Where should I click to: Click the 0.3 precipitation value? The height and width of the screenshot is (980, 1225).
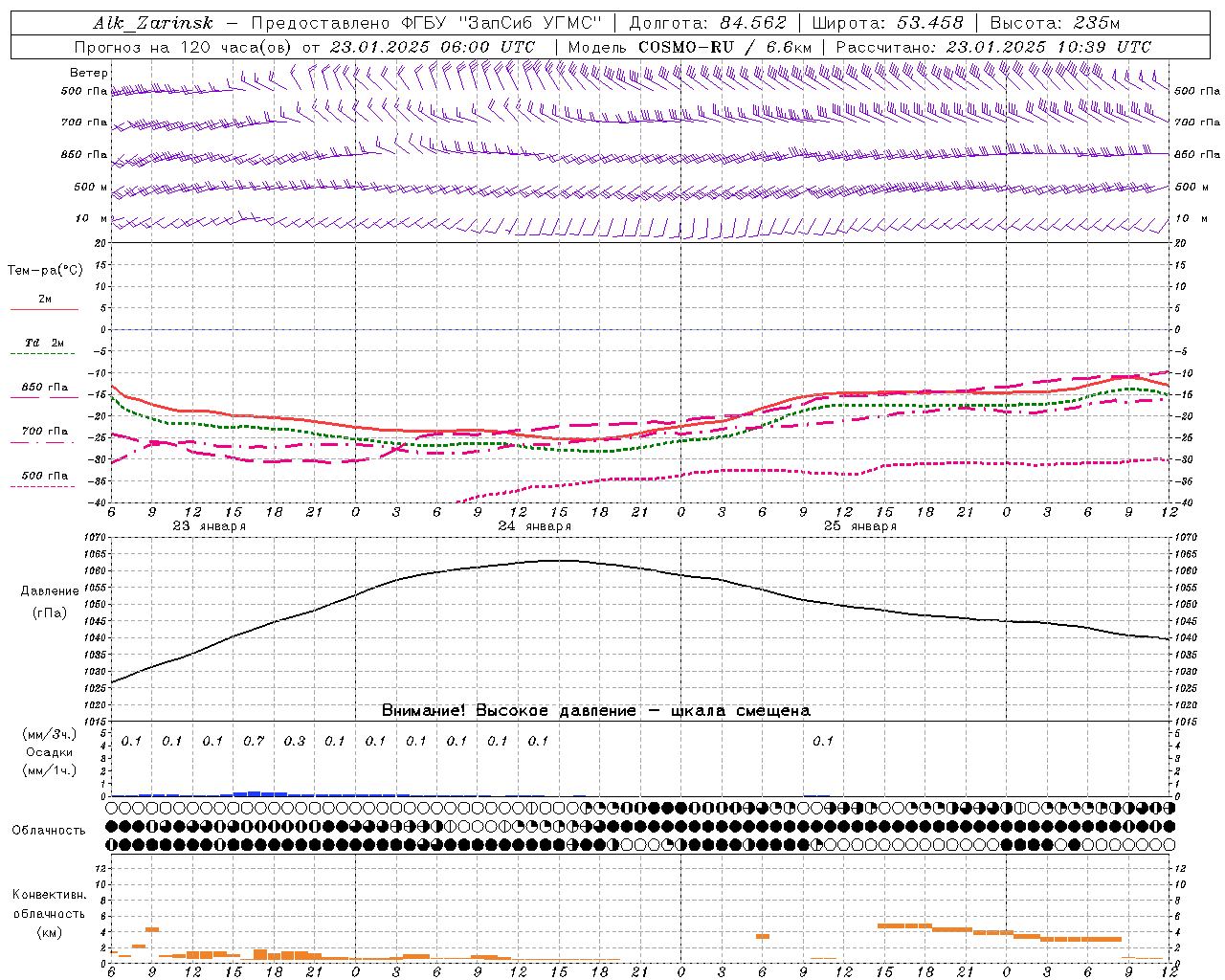[295, 741]
